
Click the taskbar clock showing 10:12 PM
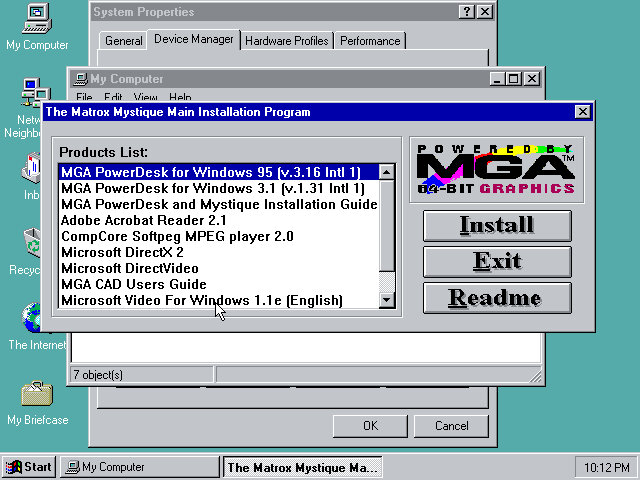[604, 467]
